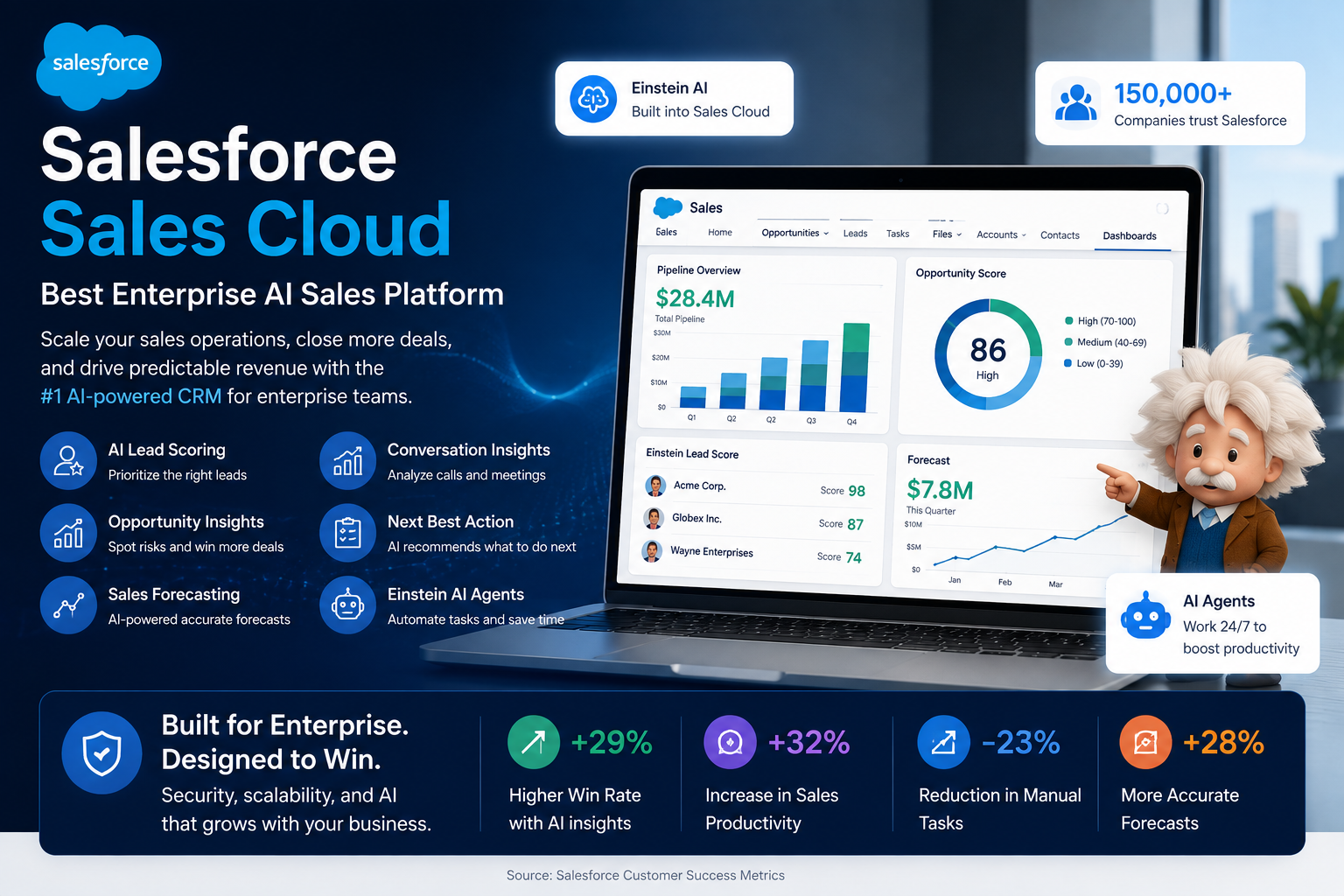Open the Home tab on laptop
Screen dimensions: 1344x896
click(720, 232)
